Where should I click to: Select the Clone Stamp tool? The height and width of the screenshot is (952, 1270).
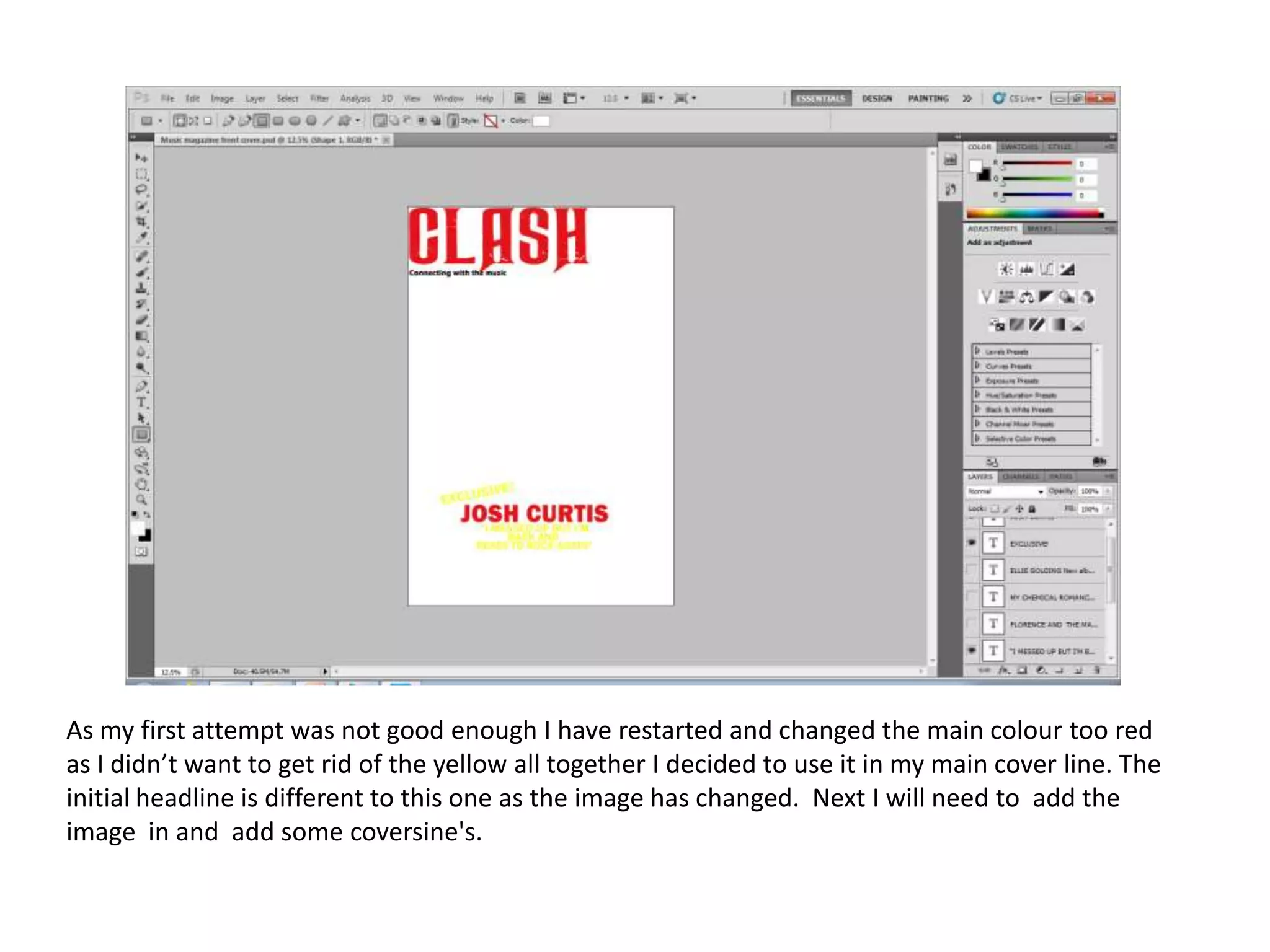click(x=141, y=288)
